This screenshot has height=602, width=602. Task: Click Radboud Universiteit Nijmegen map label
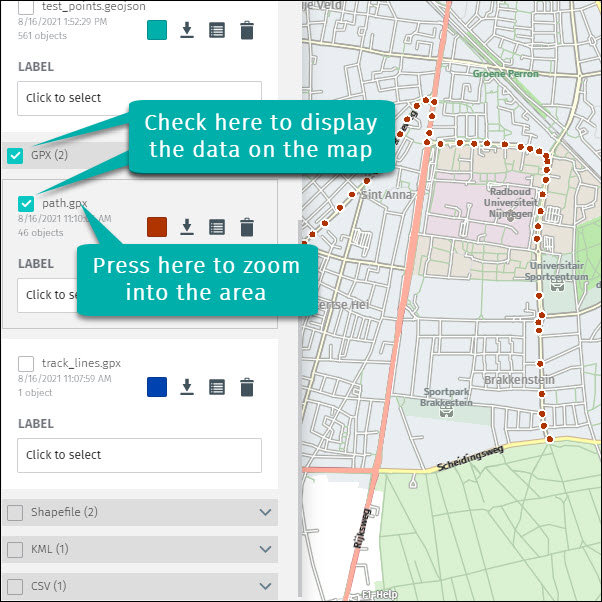click(x=510, y=203)
